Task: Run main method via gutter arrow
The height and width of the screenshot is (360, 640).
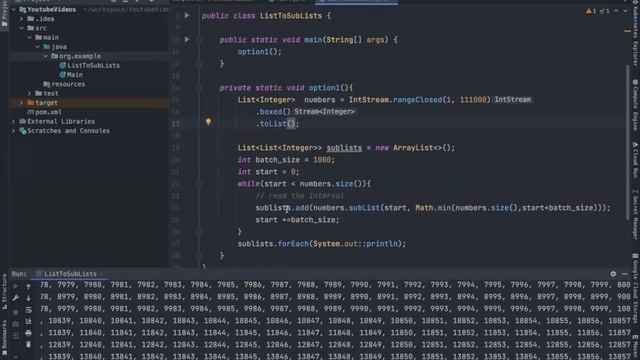Action: click(x=187, y=40)
